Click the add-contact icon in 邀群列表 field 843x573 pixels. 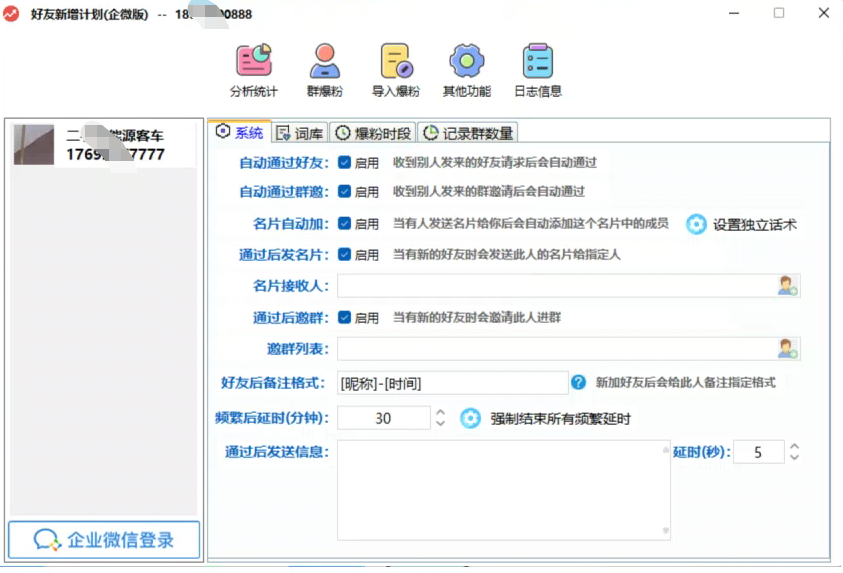coord(788,349)
